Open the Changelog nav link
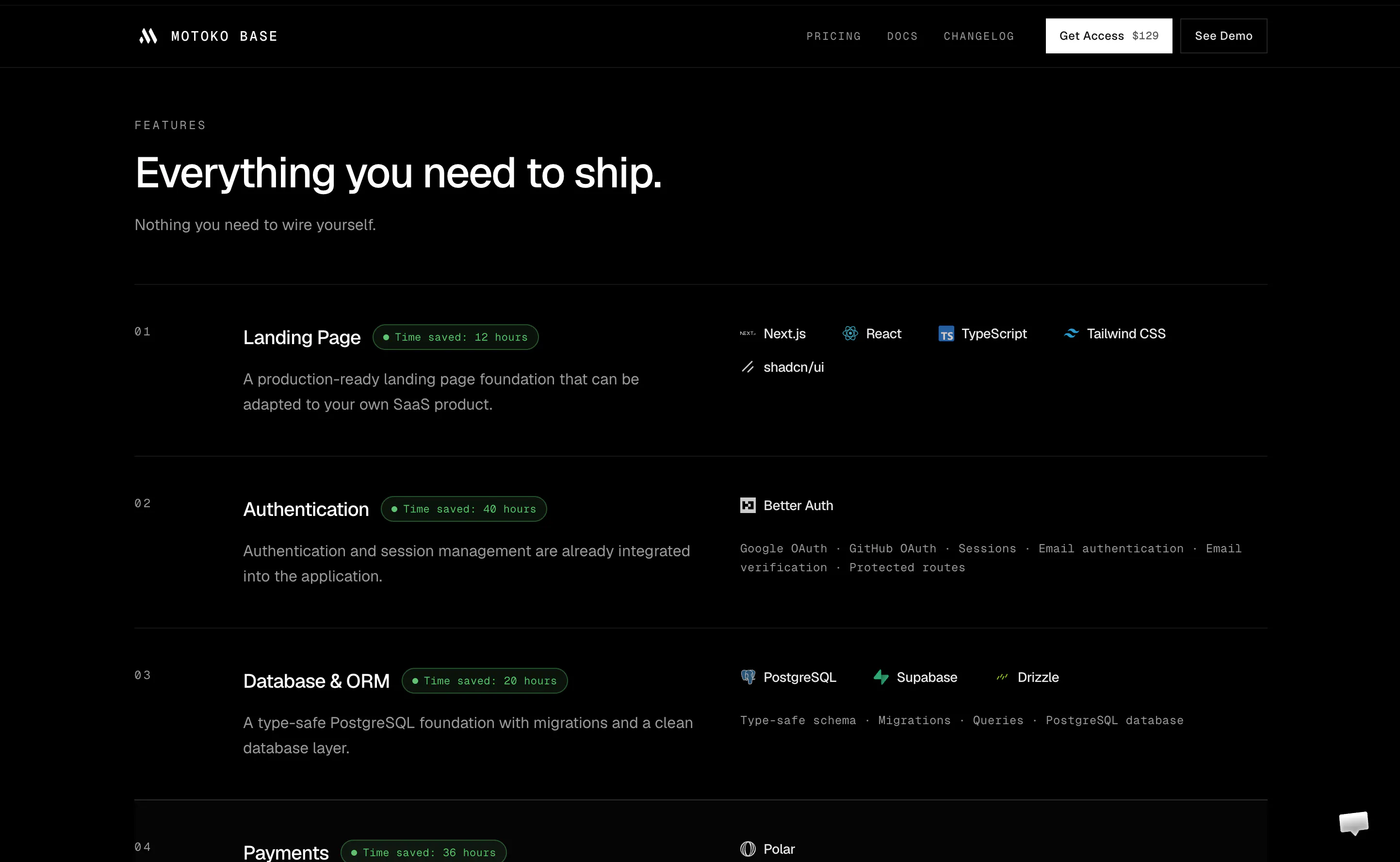The width and height of the screenshot is (1400, 862). point(979,36)
